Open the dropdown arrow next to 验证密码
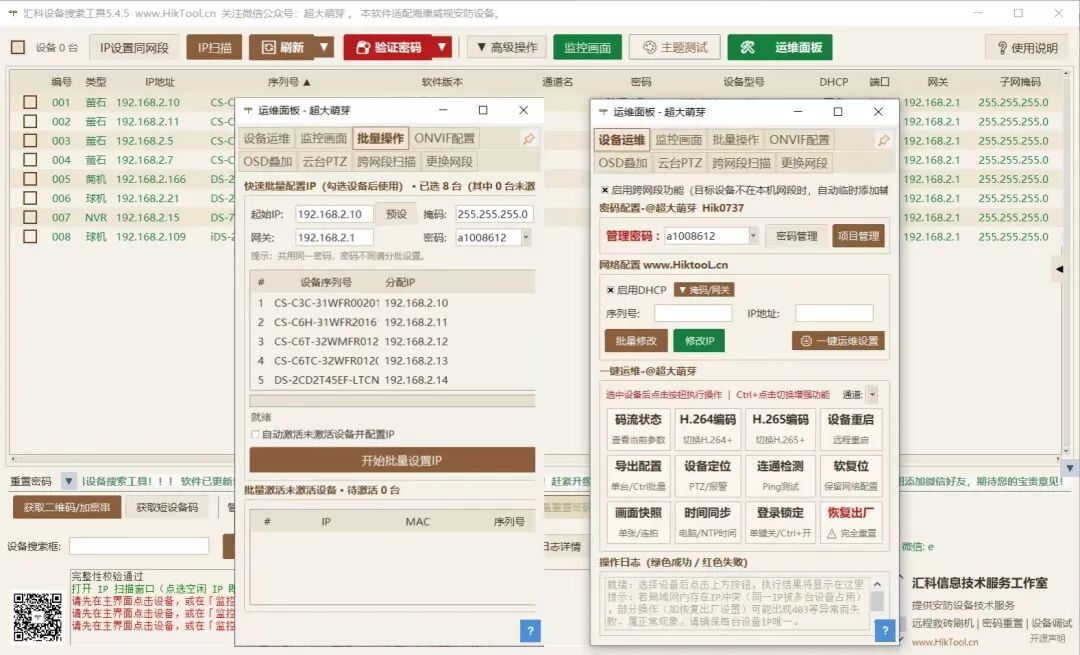Screen dimensions: 1080x655 pos(442,48)
